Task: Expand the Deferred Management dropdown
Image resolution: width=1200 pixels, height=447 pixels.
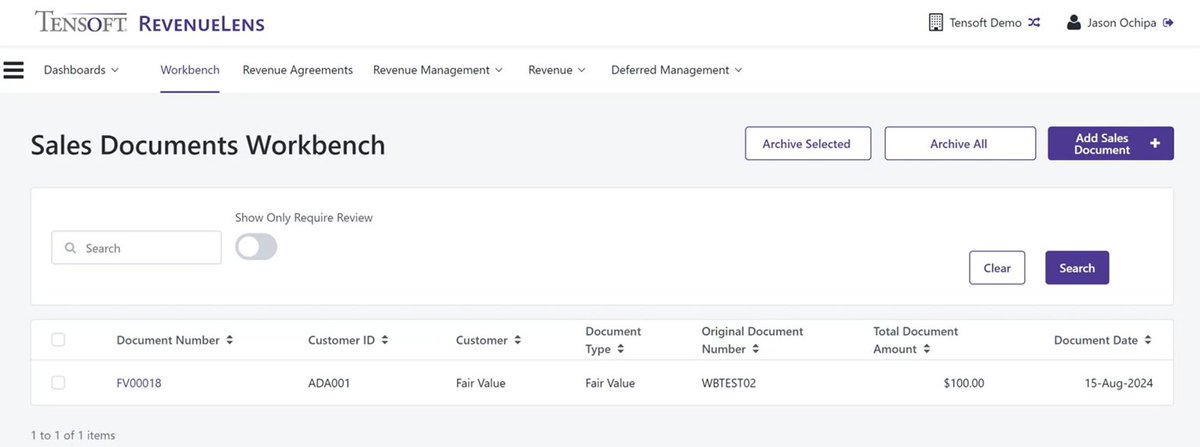Action: (677, 70)
